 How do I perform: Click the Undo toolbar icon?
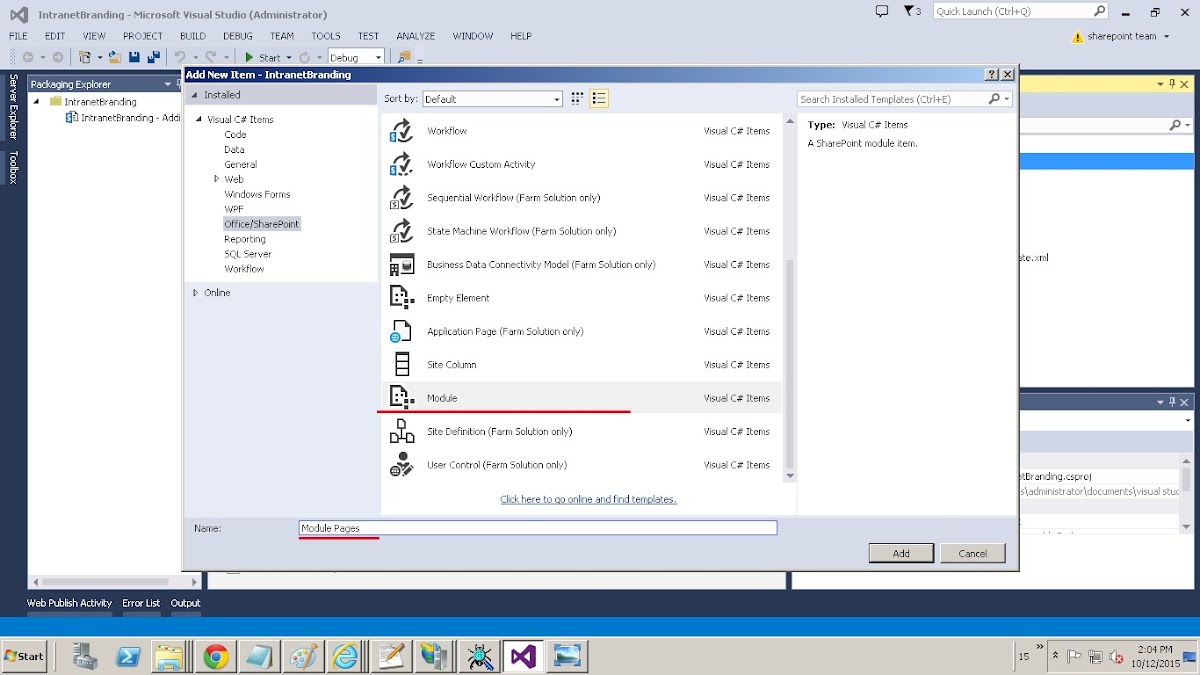coord(180,58)
